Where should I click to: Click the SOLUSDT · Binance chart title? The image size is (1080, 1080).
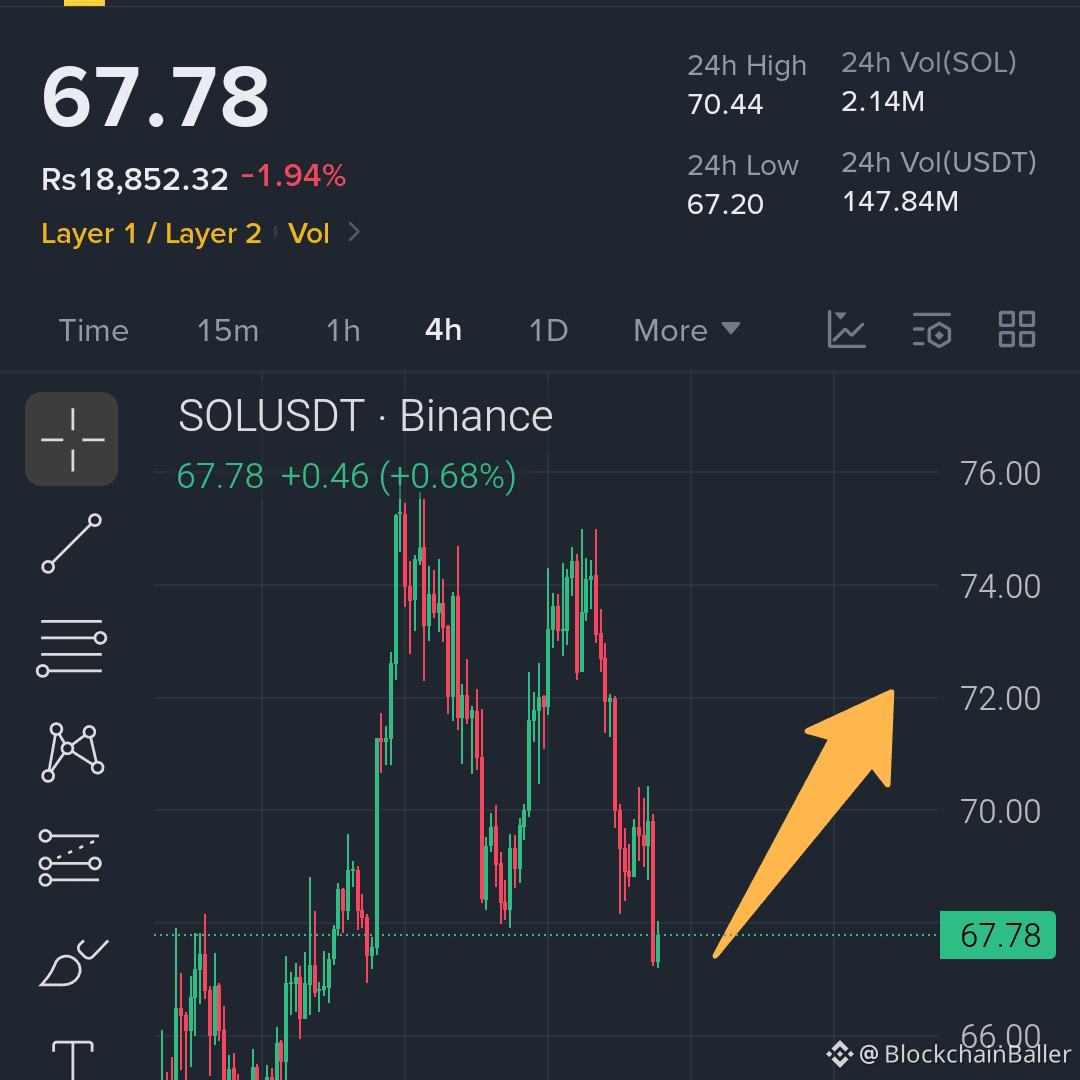[365, 416]
